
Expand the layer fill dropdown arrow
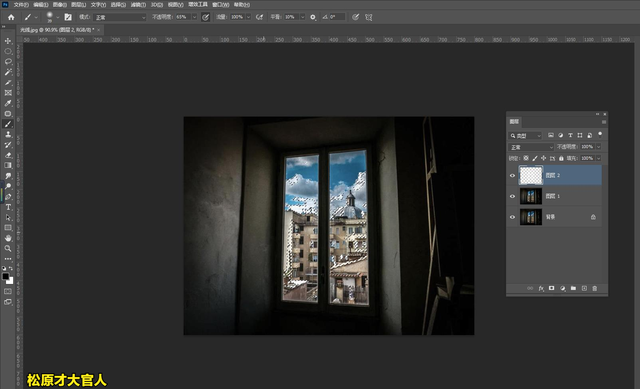599,158
